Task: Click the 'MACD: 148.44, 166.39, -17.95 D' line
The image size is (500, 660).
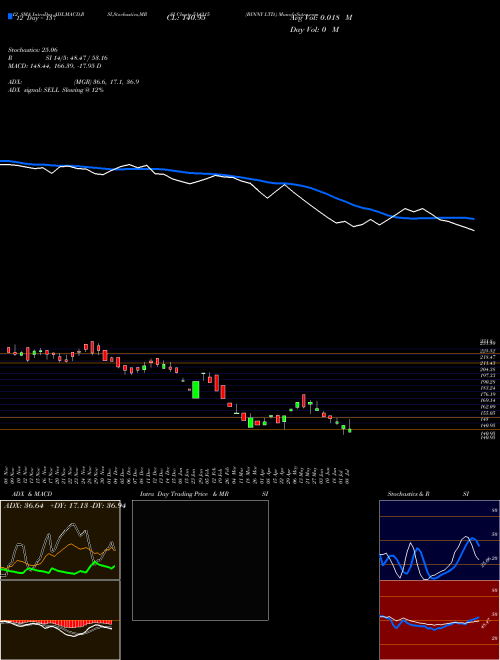Action: point(54,66)
